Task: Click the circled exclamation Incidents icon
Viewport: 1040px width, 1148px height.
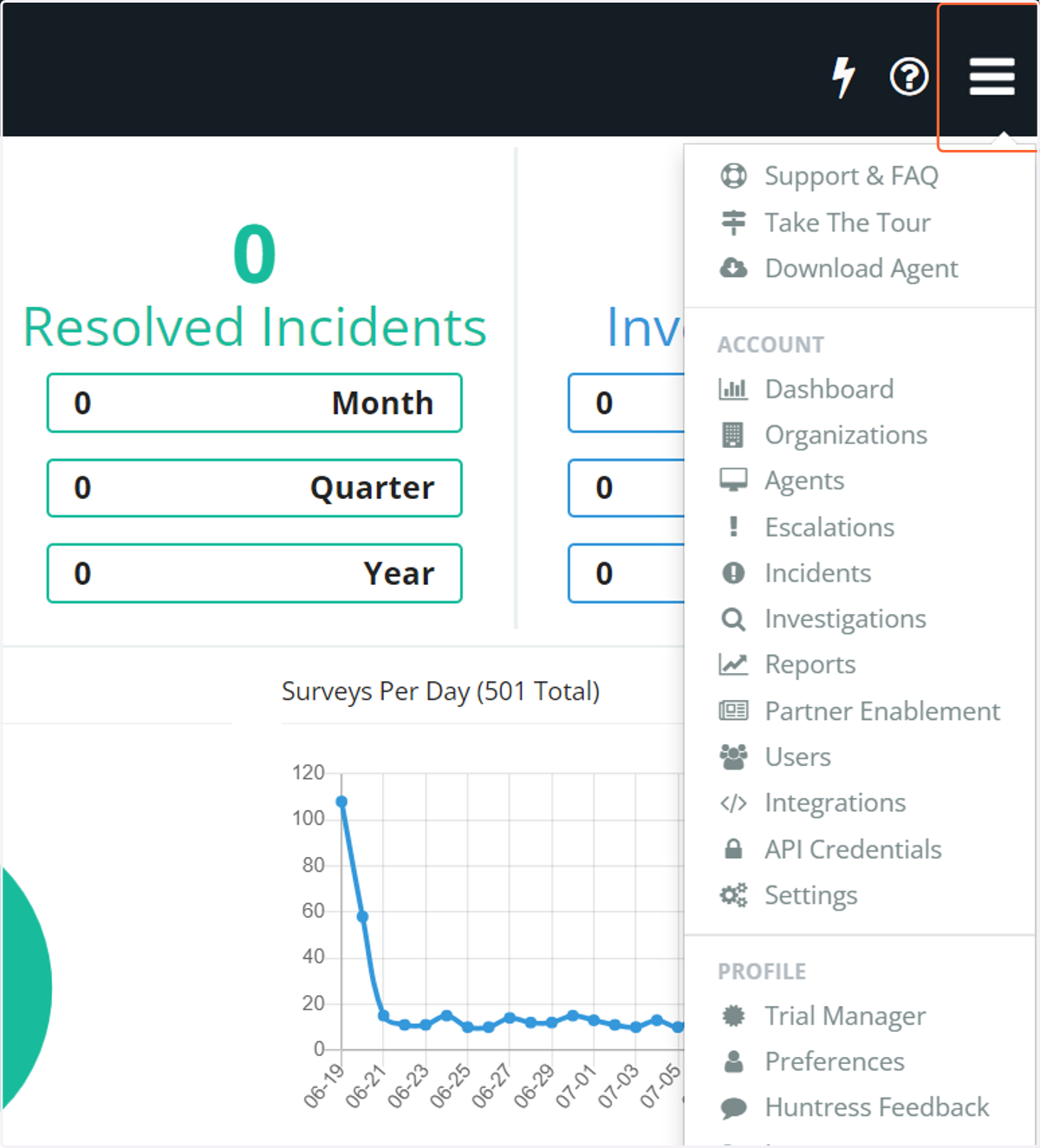Action: (x=733, y=573)
